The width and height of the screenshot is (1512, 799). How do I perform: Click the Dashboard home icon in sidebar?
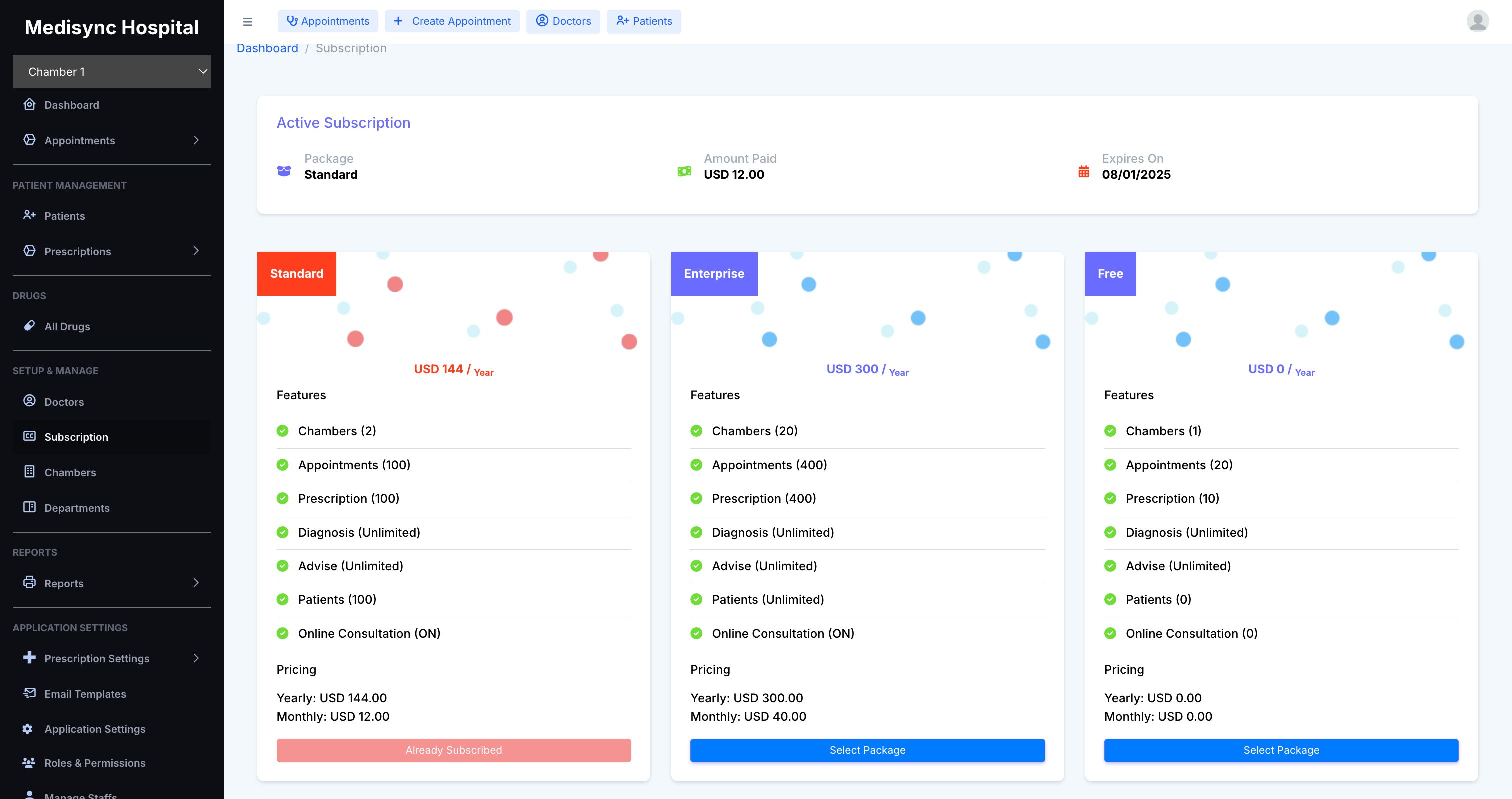[29, 104]
